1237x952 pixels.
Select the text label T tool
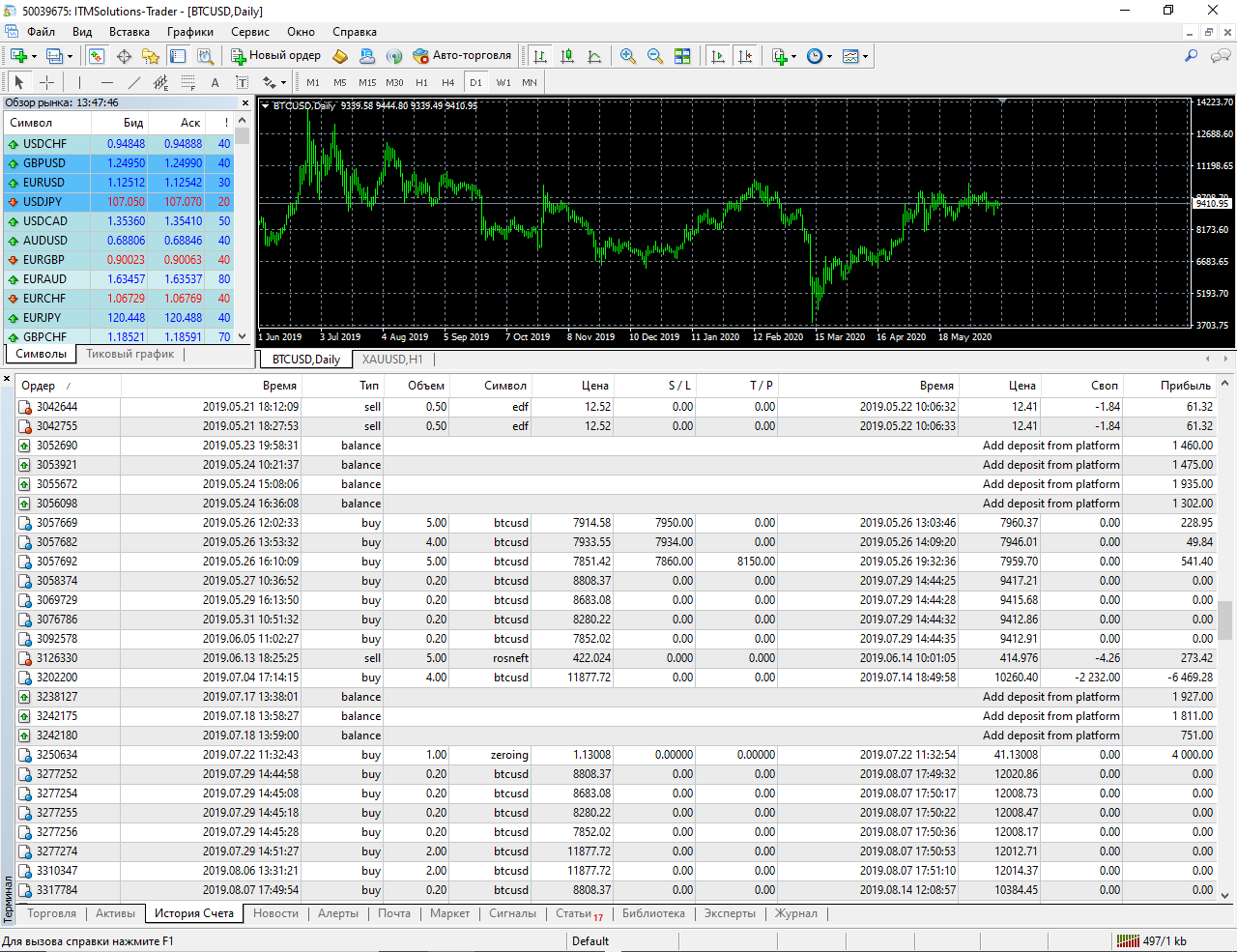(243, 82)
